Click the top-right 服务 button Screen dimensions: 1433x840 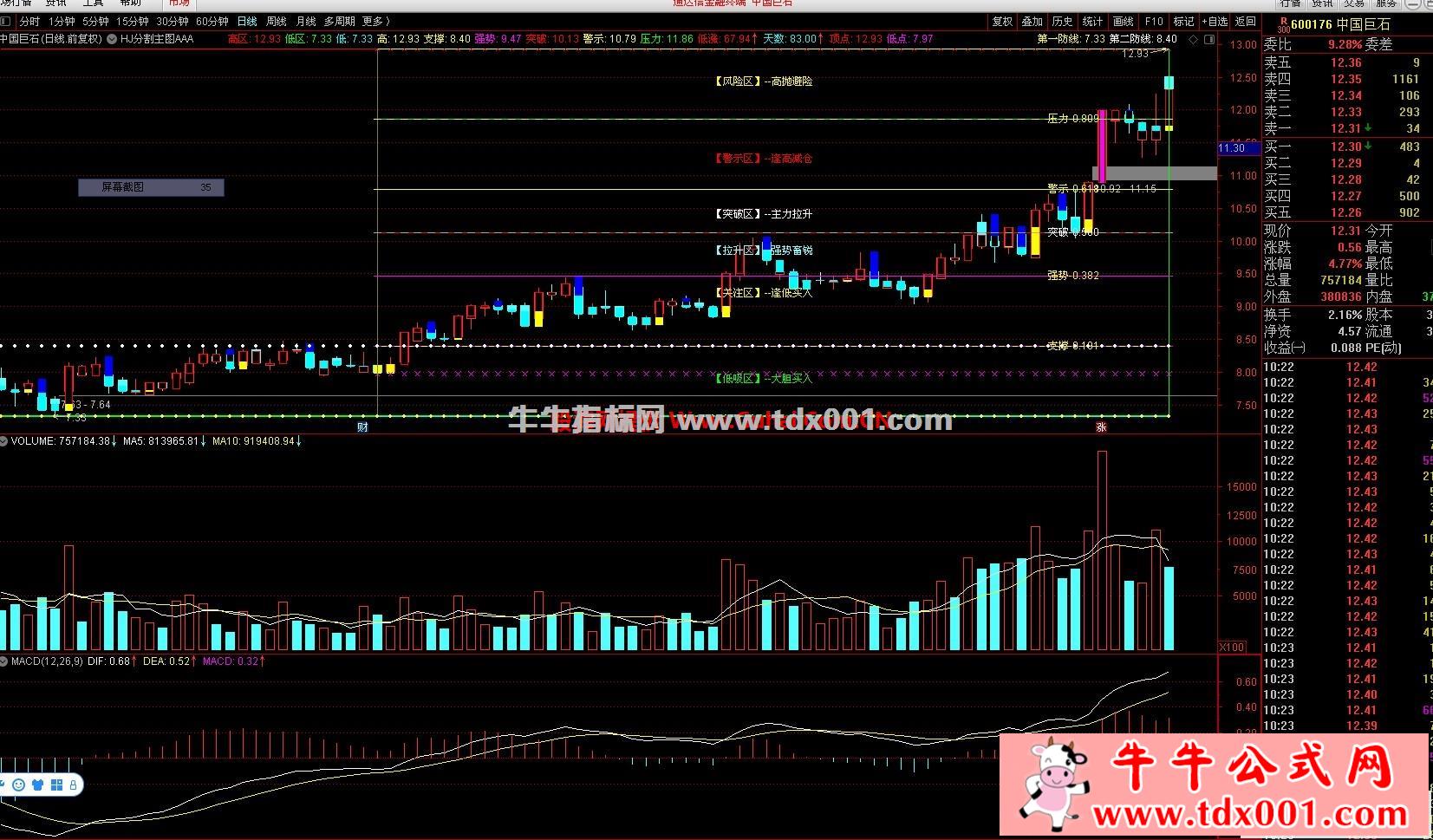[1387, 3]
